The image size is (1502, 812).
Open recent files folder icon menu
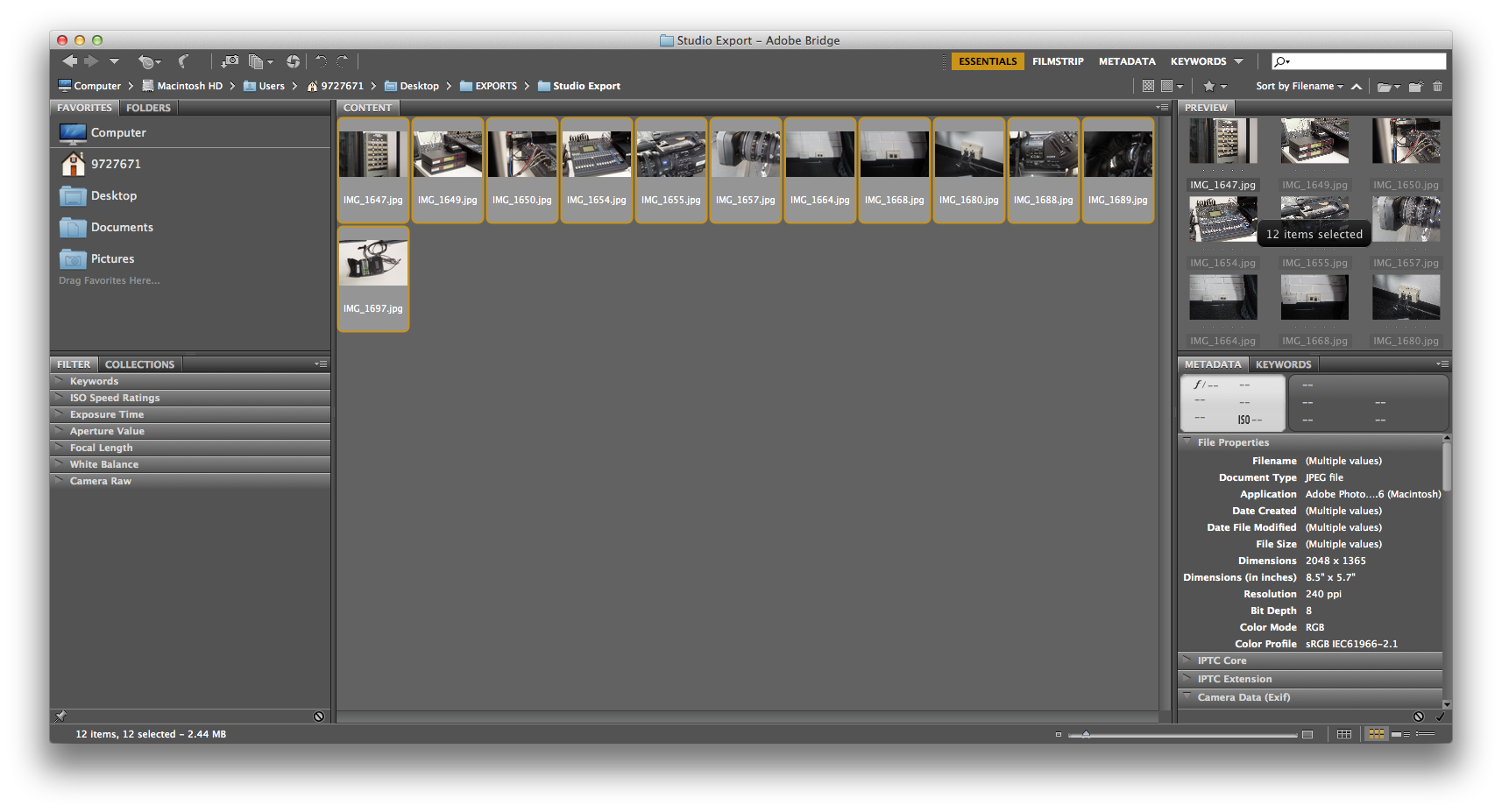click(1388, 86)
